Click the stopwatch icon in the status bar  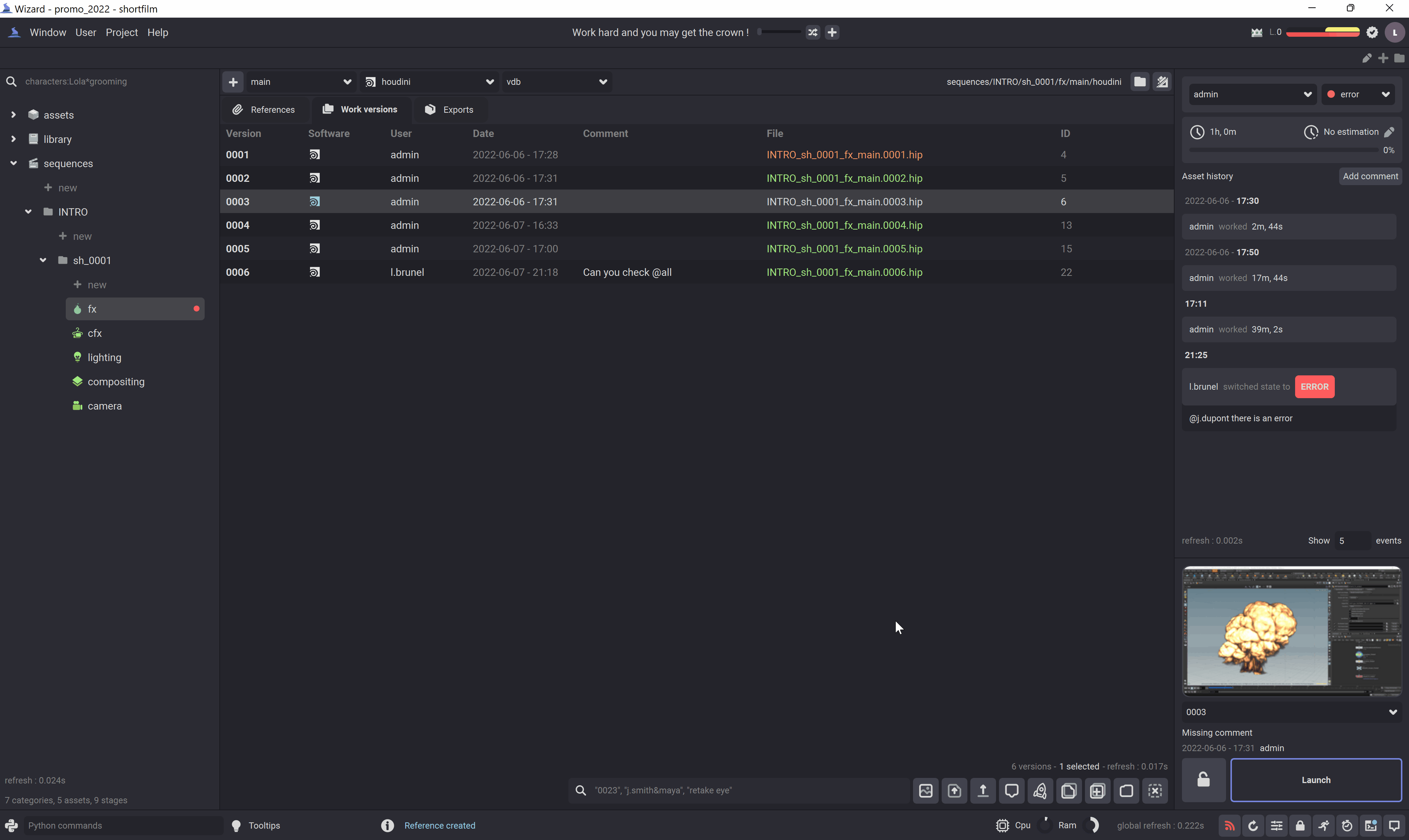click(1347, 826)
